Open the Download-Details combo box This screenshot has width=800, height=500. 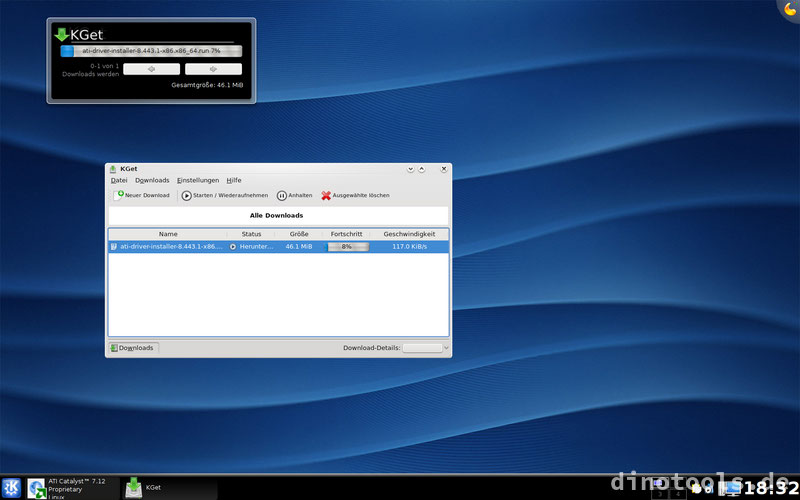(x=426, y=348)
